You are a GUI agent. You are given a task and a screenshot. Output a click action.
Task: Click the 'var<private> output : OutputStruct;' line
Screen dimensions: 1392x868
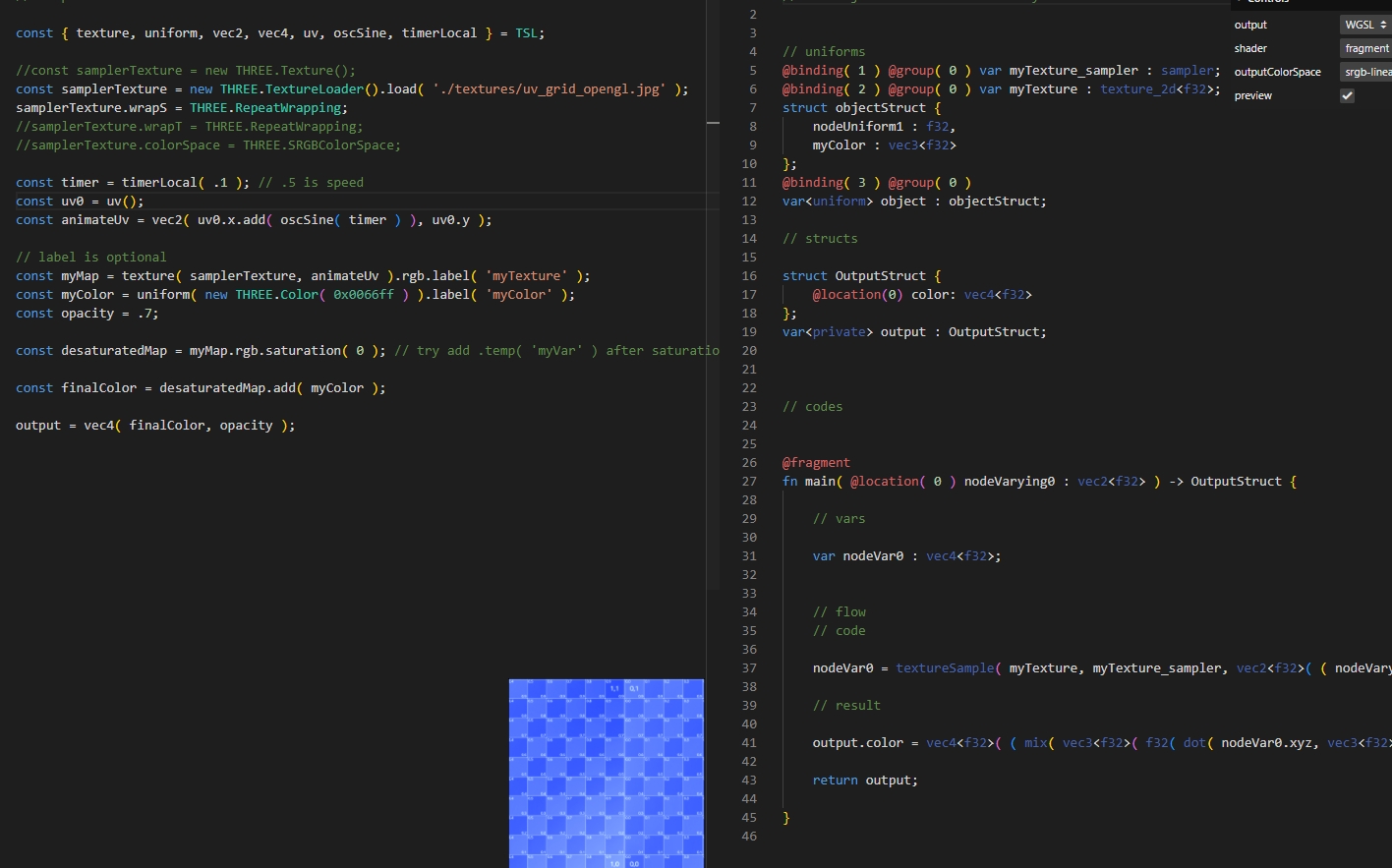coord(914,332)
